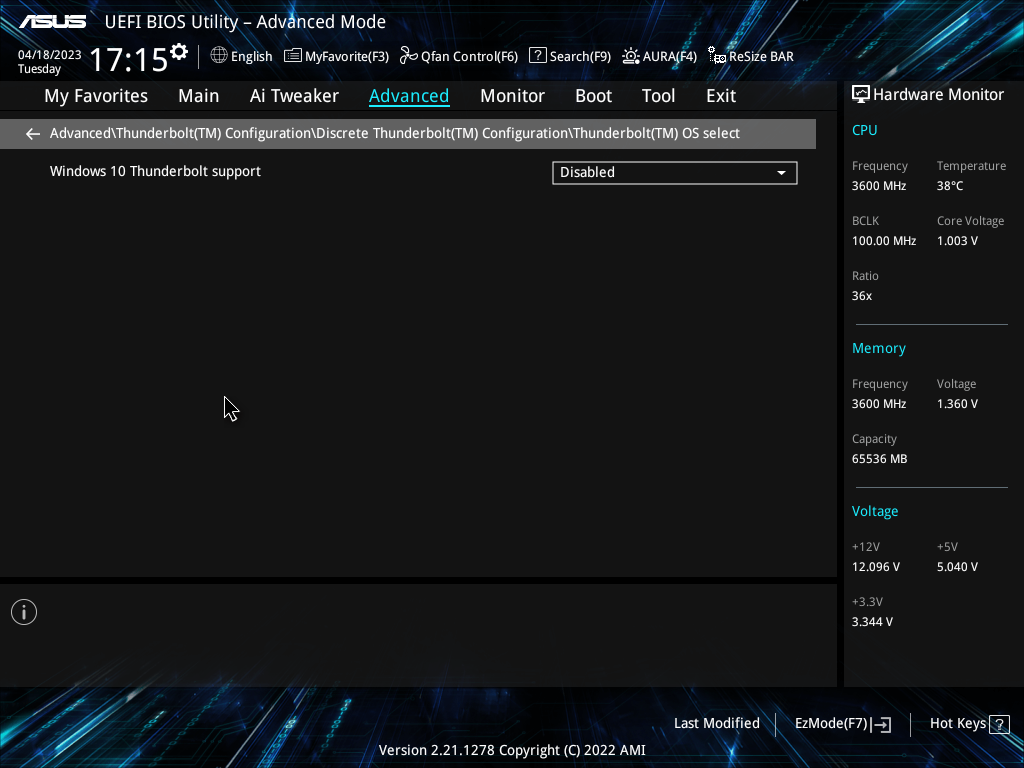The height and width of the screenshot is (768, 1024).
Task: Click the date 04/18/2023
Action: (x=50, y=55)
